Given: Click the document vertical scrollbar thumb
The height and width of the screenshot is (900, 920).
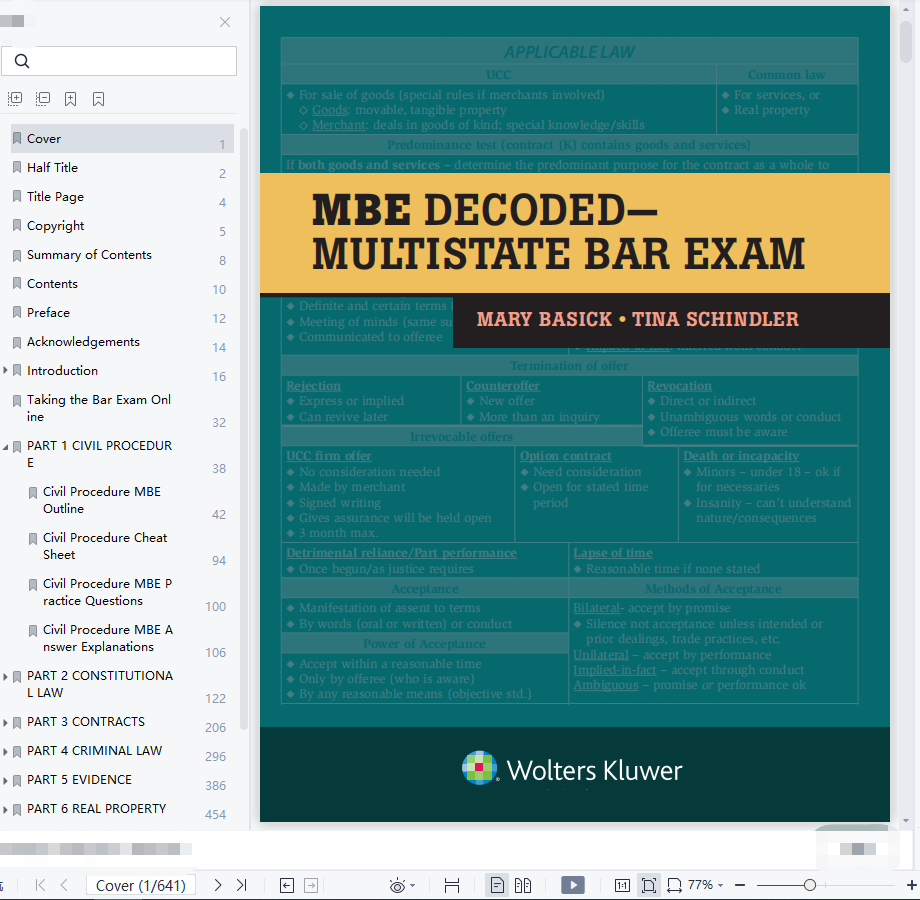Looking at the screenshot, I should point(907,41).
